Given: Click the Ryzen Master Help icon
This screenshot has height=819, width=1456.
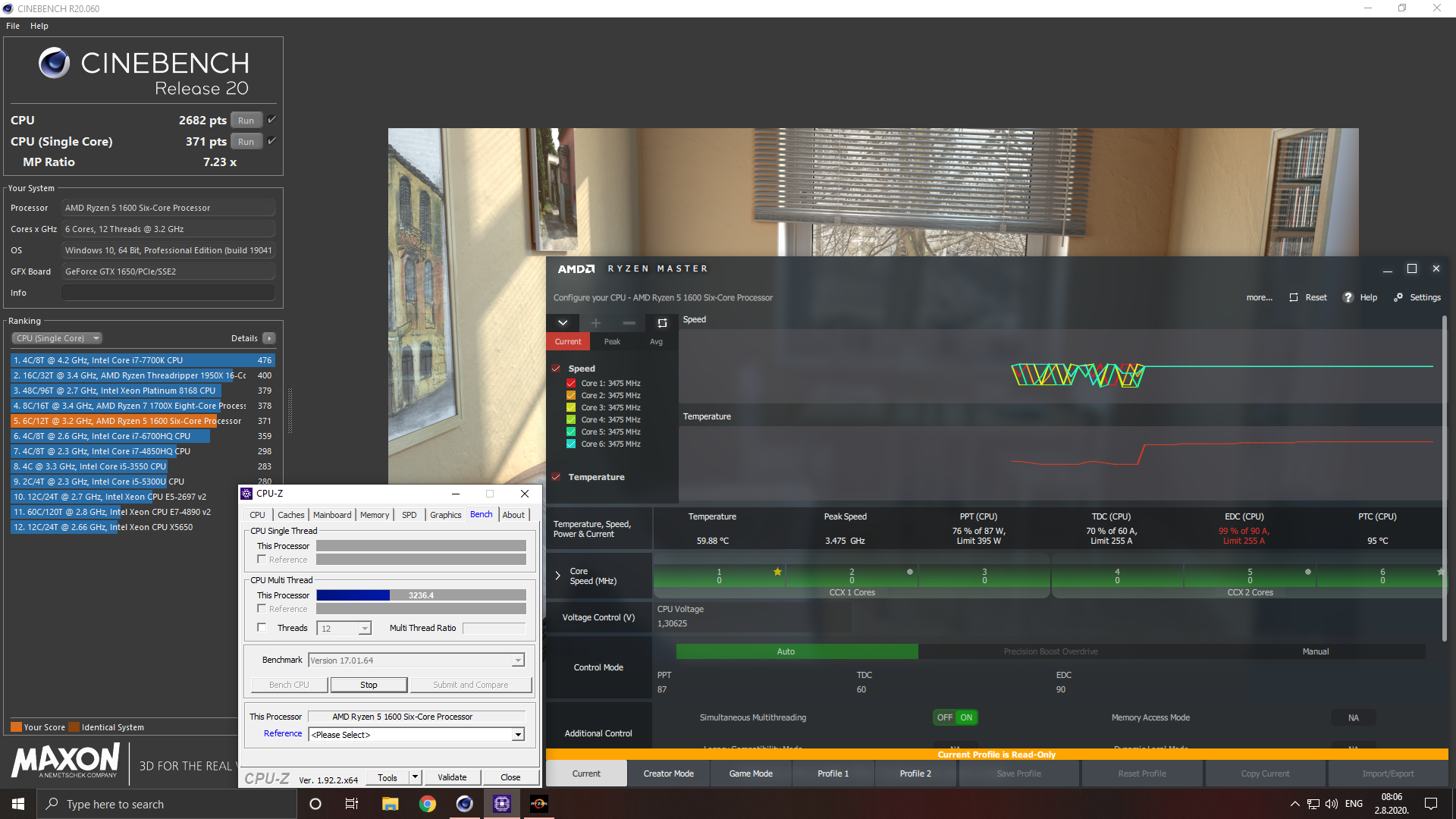Looking at the screenshot, I should point(1348,296).
